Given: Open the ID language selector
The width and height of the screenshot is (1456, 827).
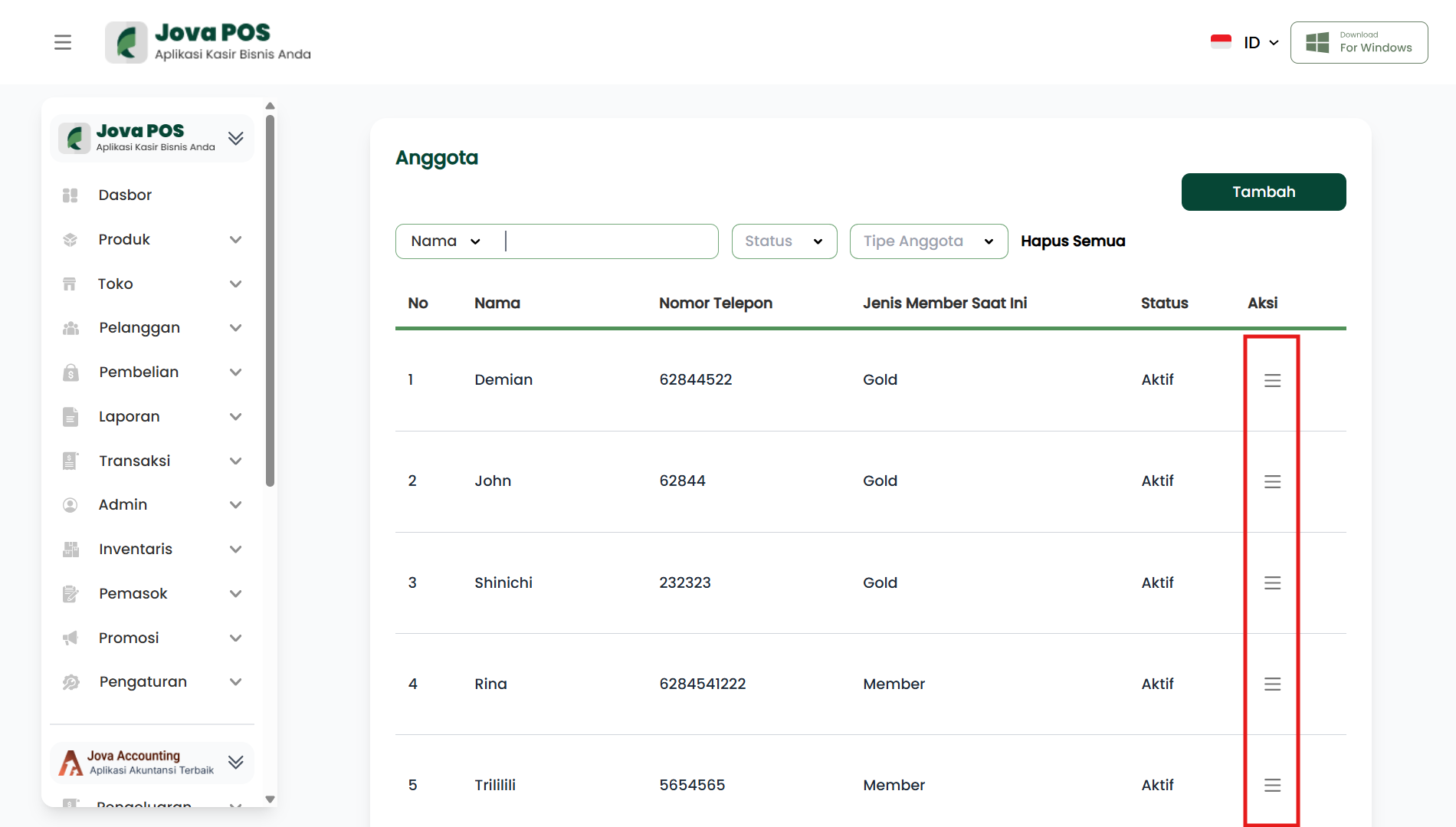Looking at the screenshot, I should click(x=1246, y=42).
